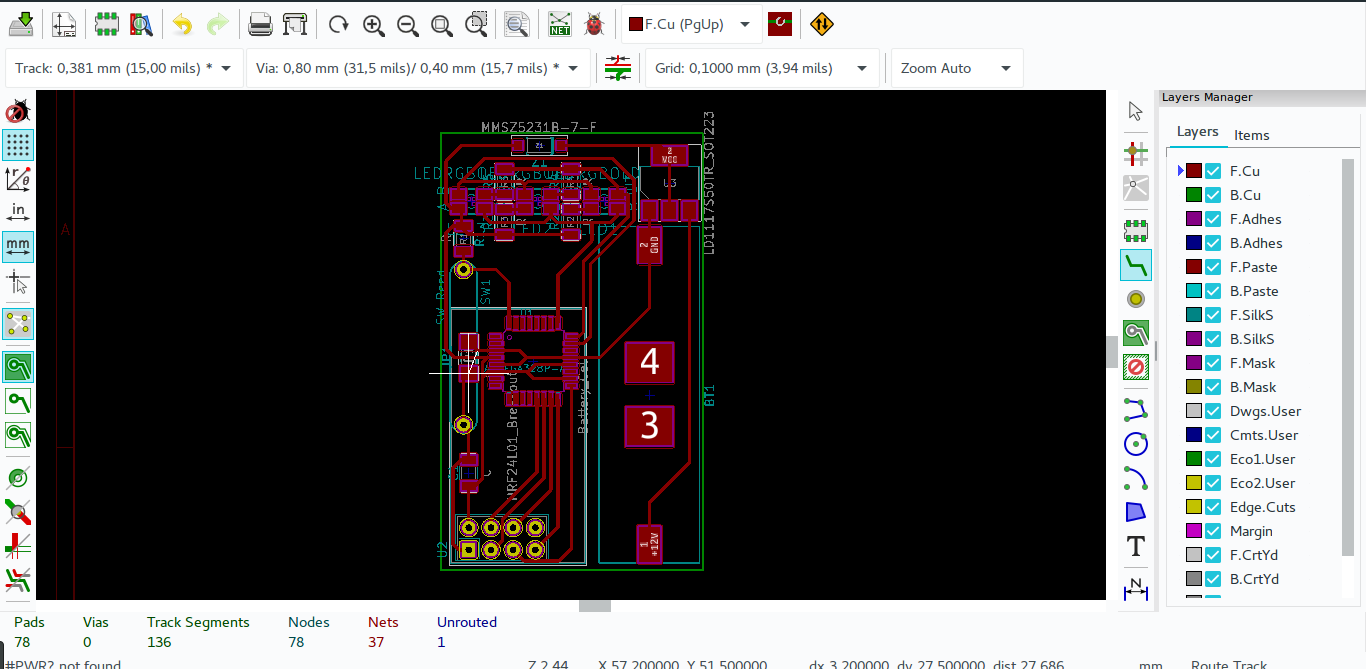Print the board
Image resolution: width=1366 pixels, height=669 pixels.
point(260,24)
